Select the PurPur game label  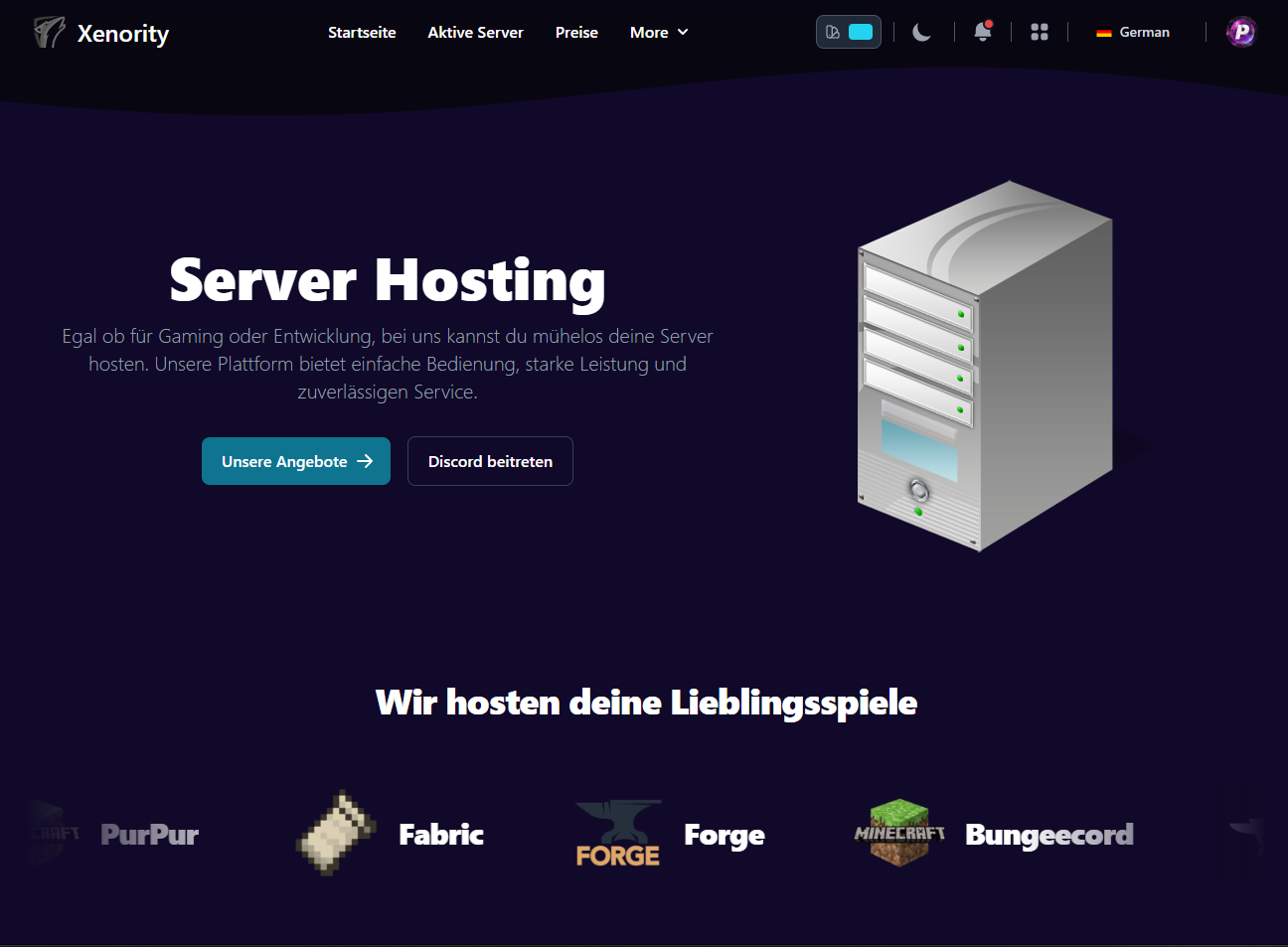(x=150, y=835)
